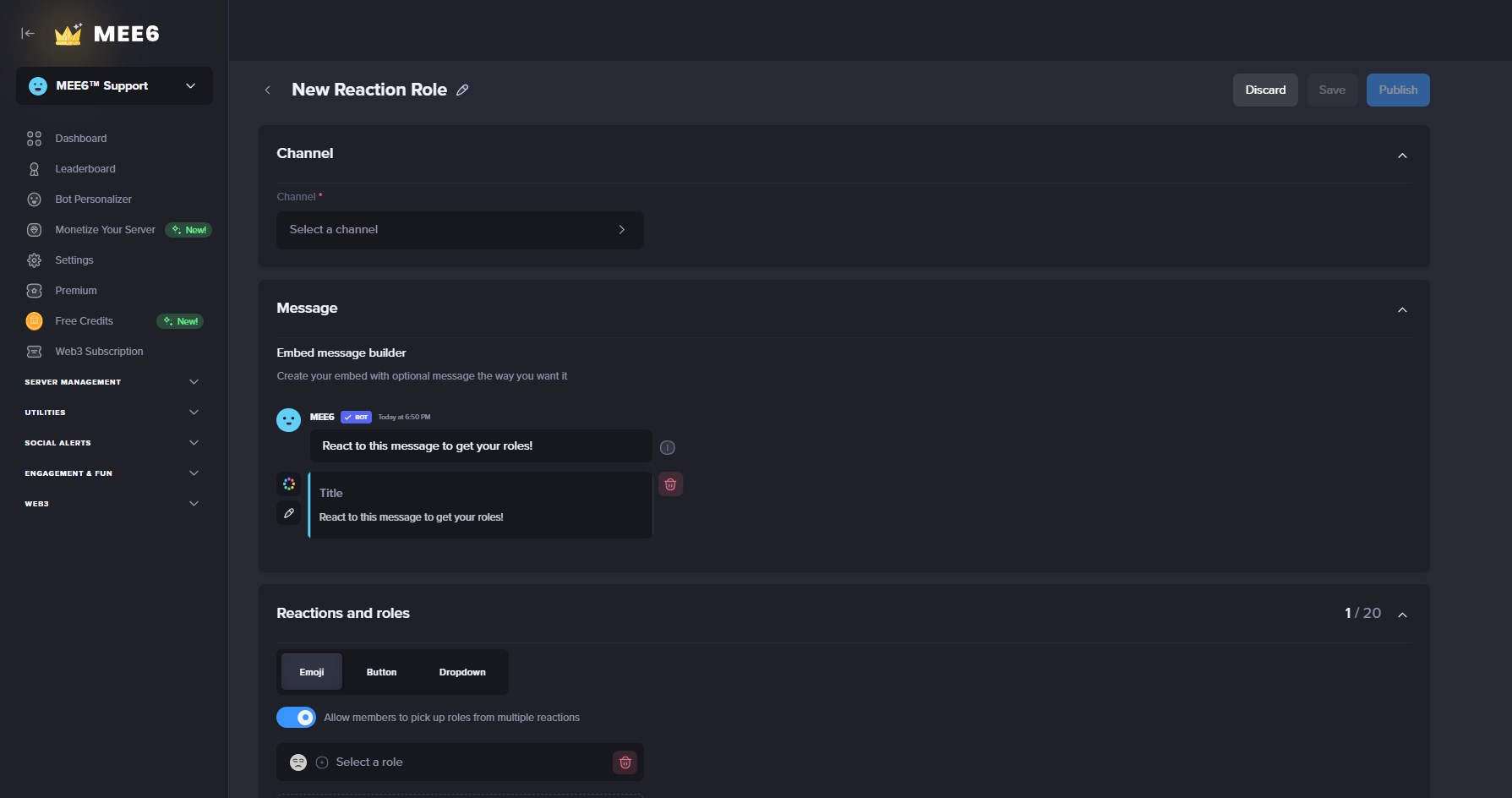The width and height of the screenshot is (1512, 798).
Task: Click the 1 / 20 reactions counter
Action: tap(1362, 613)
